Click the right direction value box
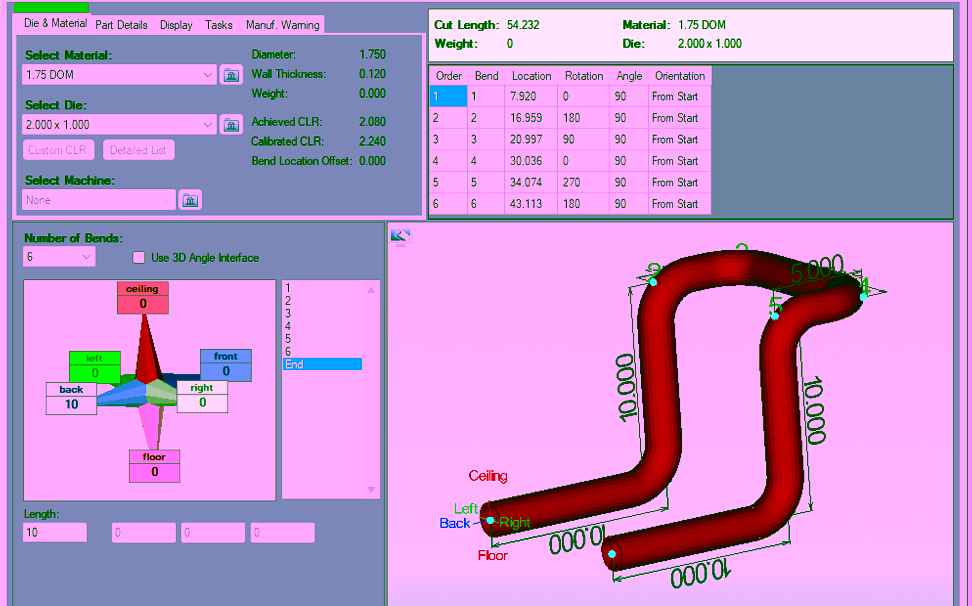The width and height of the screenshot is (972, 606). point(202,403)
